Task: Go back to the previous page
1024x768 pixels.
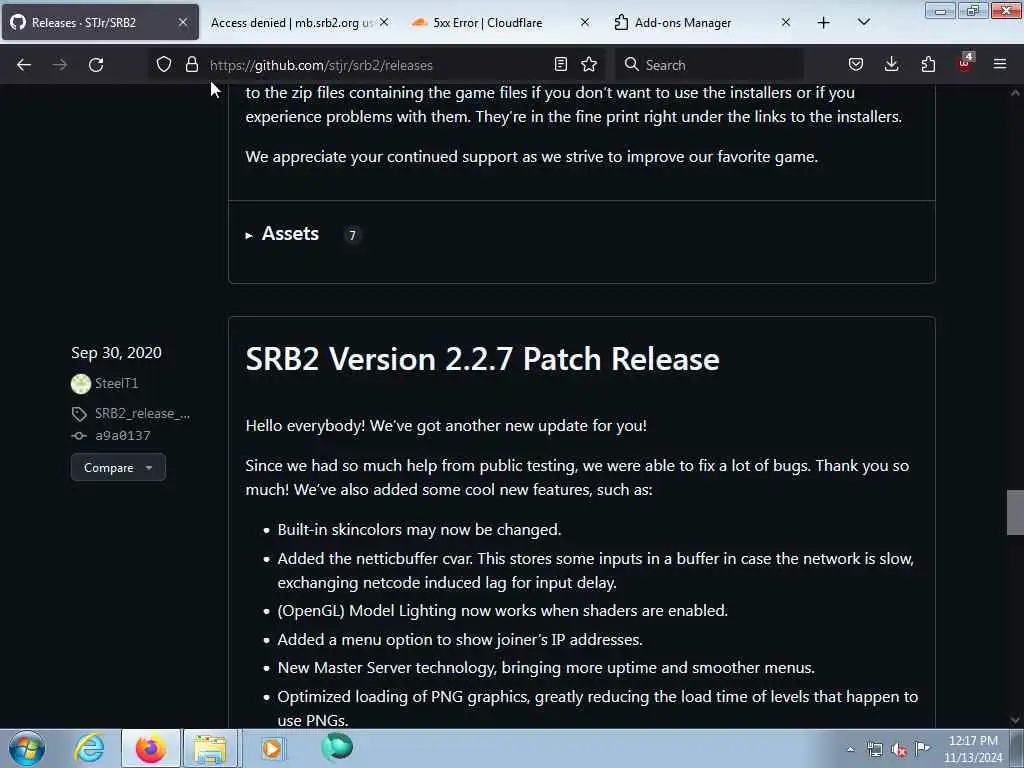Action: coord(24,65)
